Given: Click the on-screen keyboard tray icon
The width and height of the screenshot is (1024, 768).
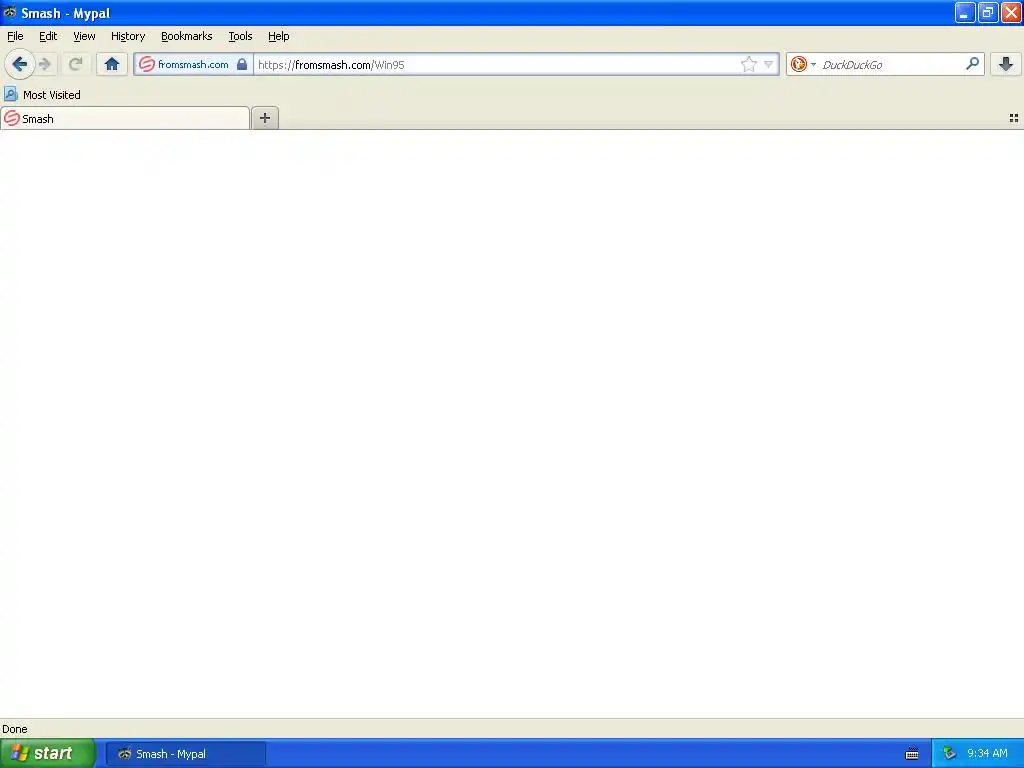Looking at the screenshot, I should pos(912,754).
